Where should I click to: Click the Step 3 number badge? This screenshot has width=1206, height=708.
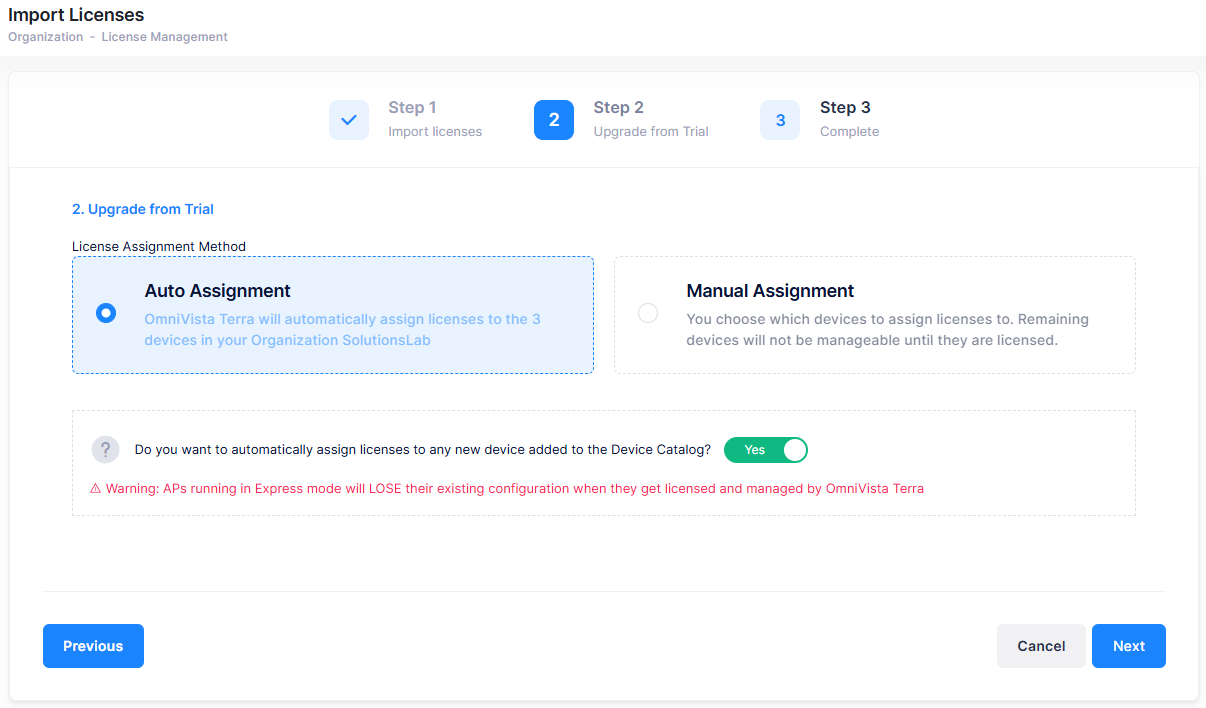pyautogui.click(x=780, y=120)
